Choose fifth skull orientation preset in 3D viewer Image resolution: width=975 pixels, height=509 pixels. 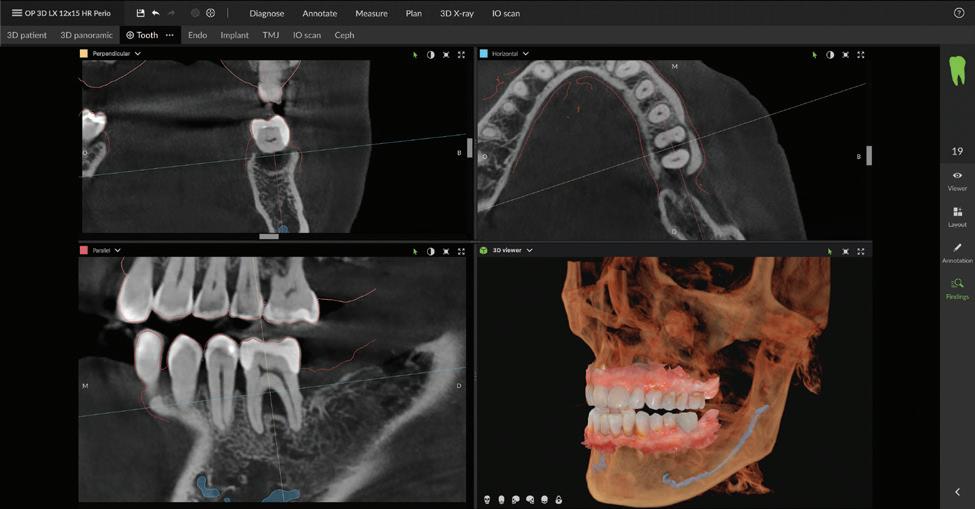click(545, 500)
